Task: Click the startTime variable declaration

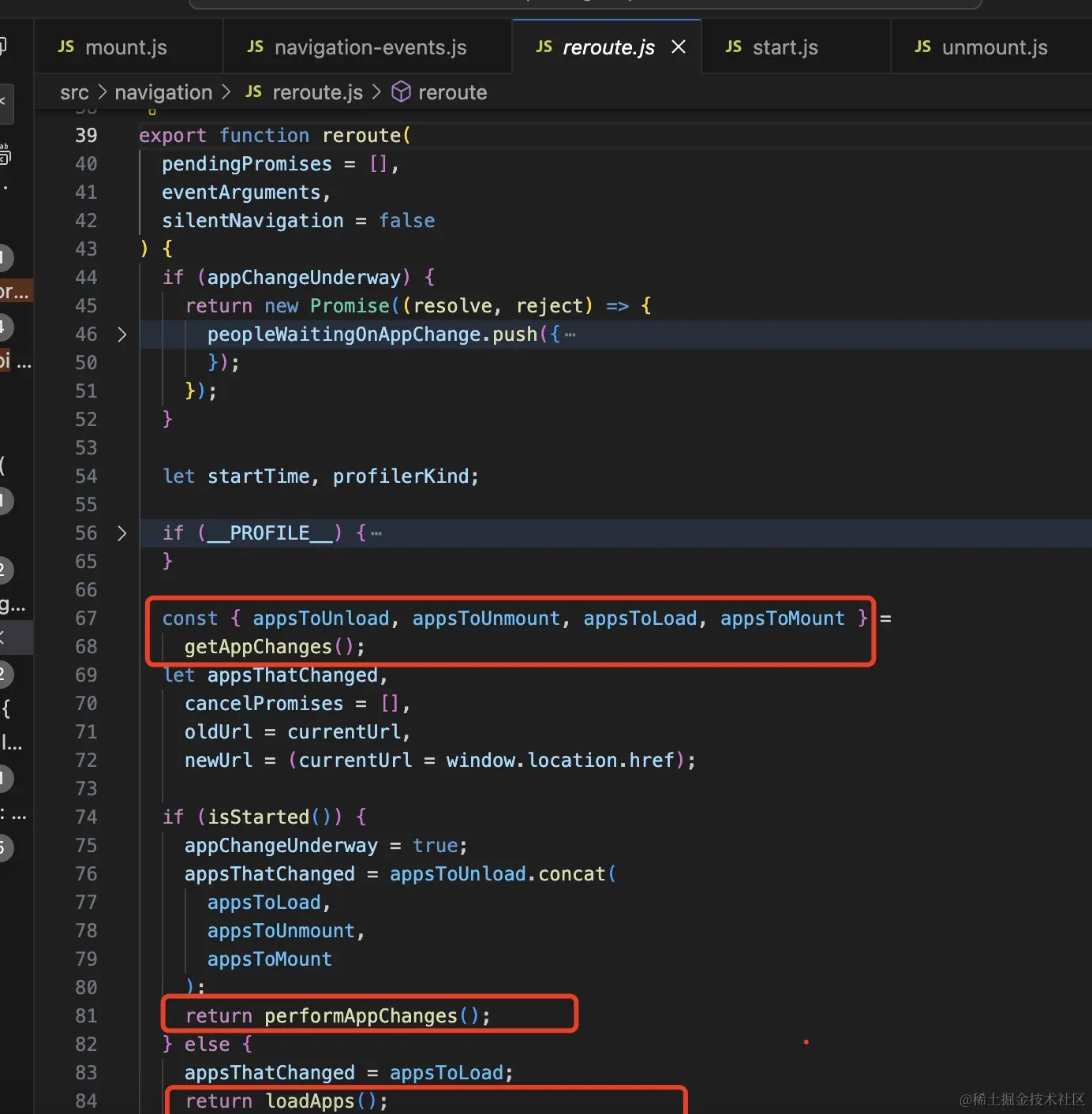Action: pyautogui.click(x=259, y=477)
